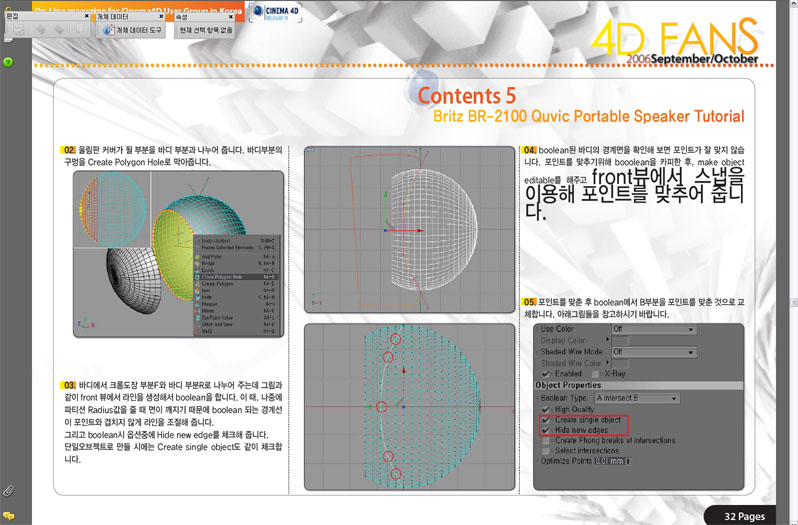The image size is (798, 525).
Task: Click the vertical scrollbar on right edge
Action: 793,262
